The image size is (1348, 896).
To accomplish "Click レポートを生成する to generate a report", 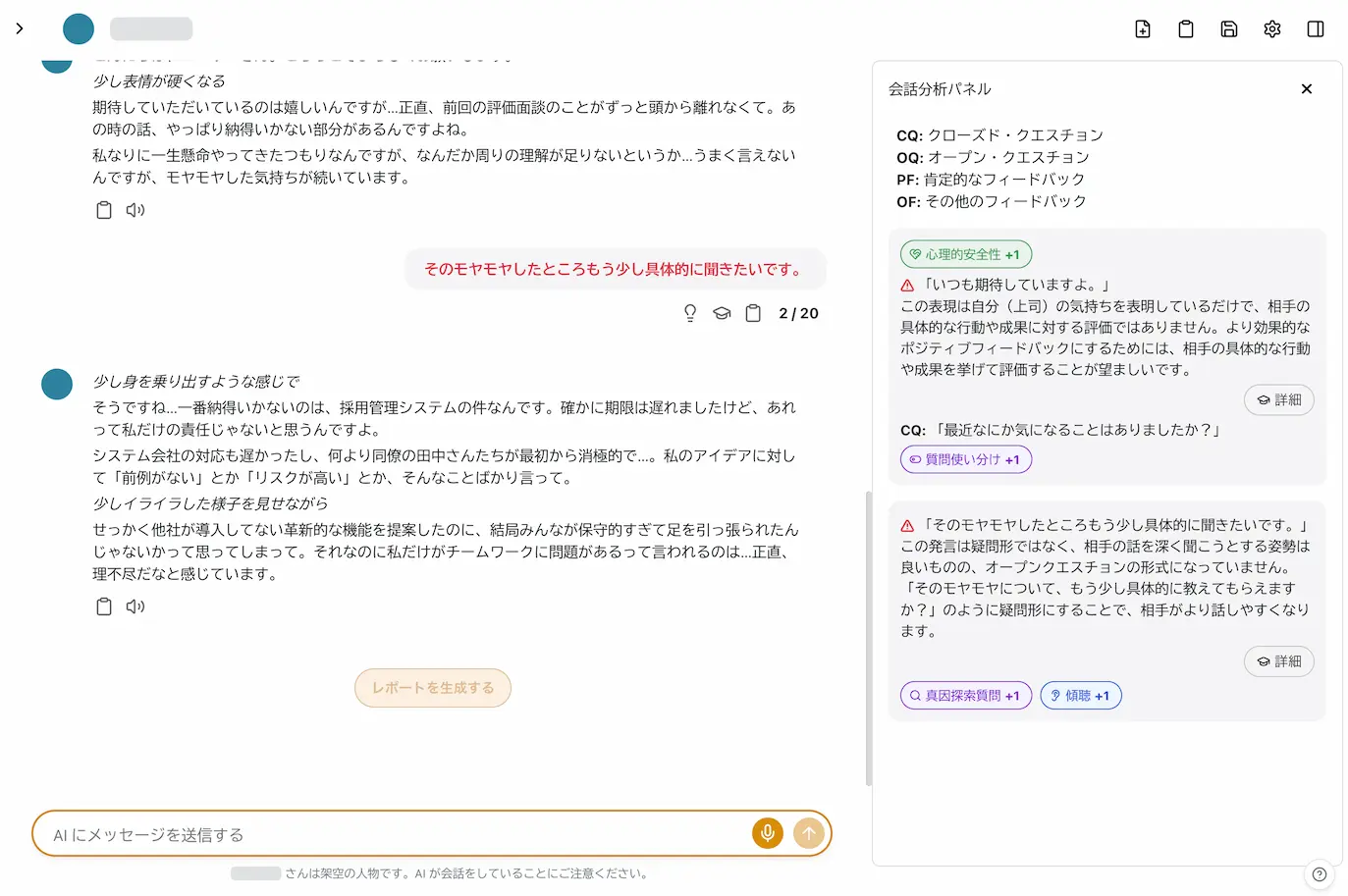I will pyautogui.click(x=432, y=688).
